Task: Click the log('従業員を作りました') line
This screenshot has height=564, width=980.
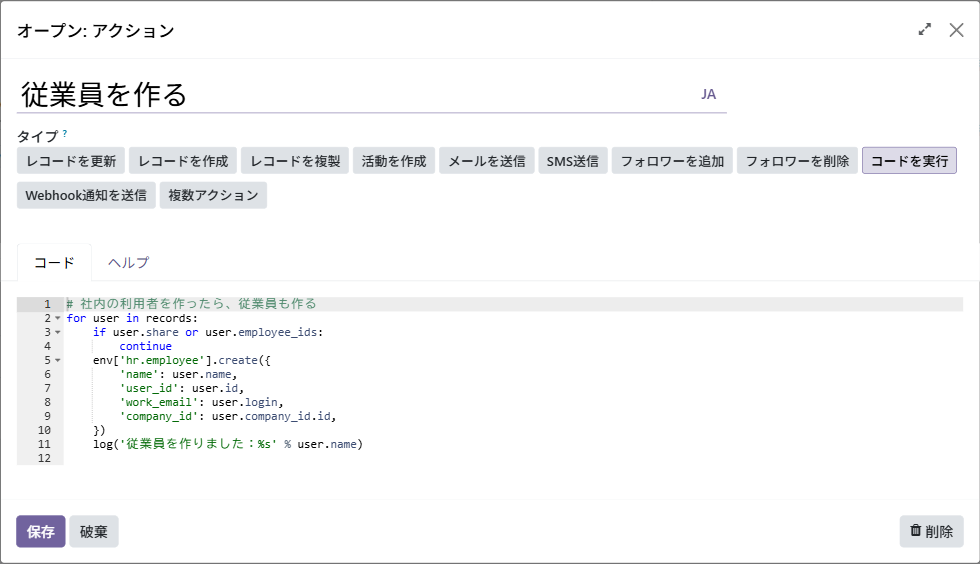Action: 228,444
